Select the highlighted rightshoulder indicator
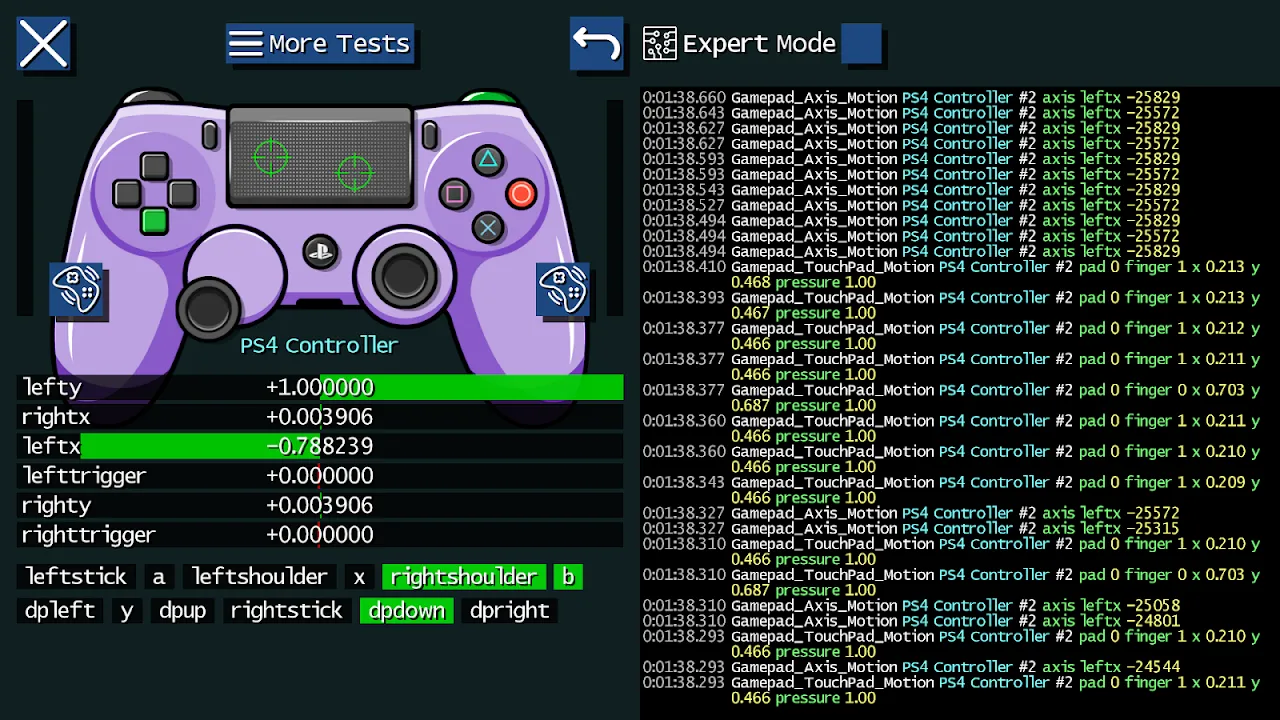This screenshot has width=1280, height=720. [464, 577]
